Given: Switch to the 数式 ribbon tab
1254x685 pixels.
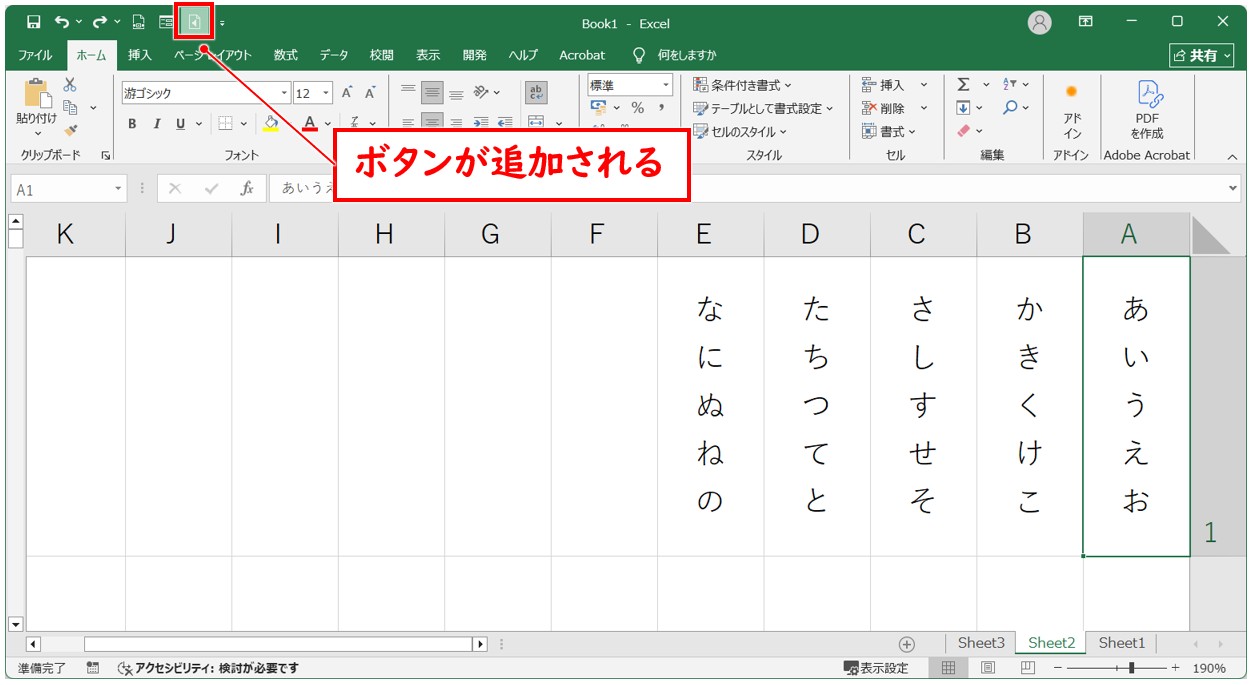Looking at the screenshot, I should click(286, 55).
